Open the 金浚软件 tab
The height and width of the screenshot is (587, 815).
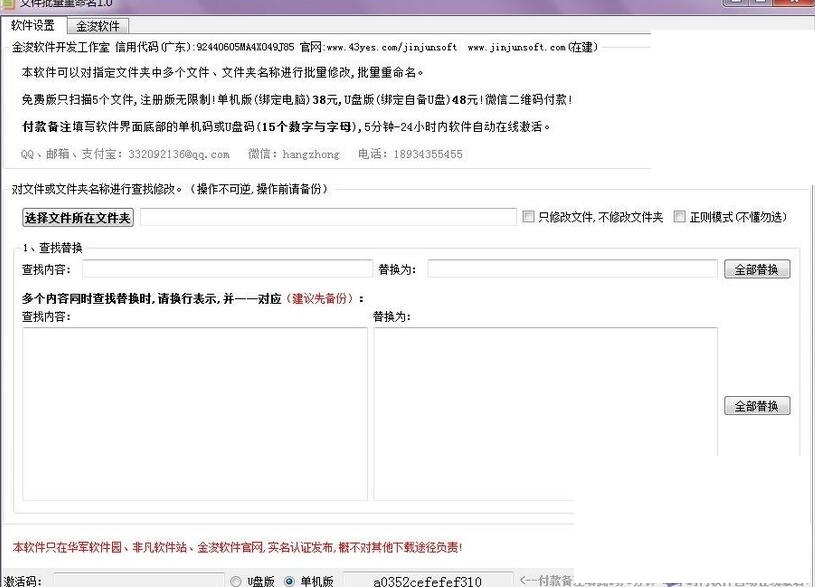tap(98, 25)
